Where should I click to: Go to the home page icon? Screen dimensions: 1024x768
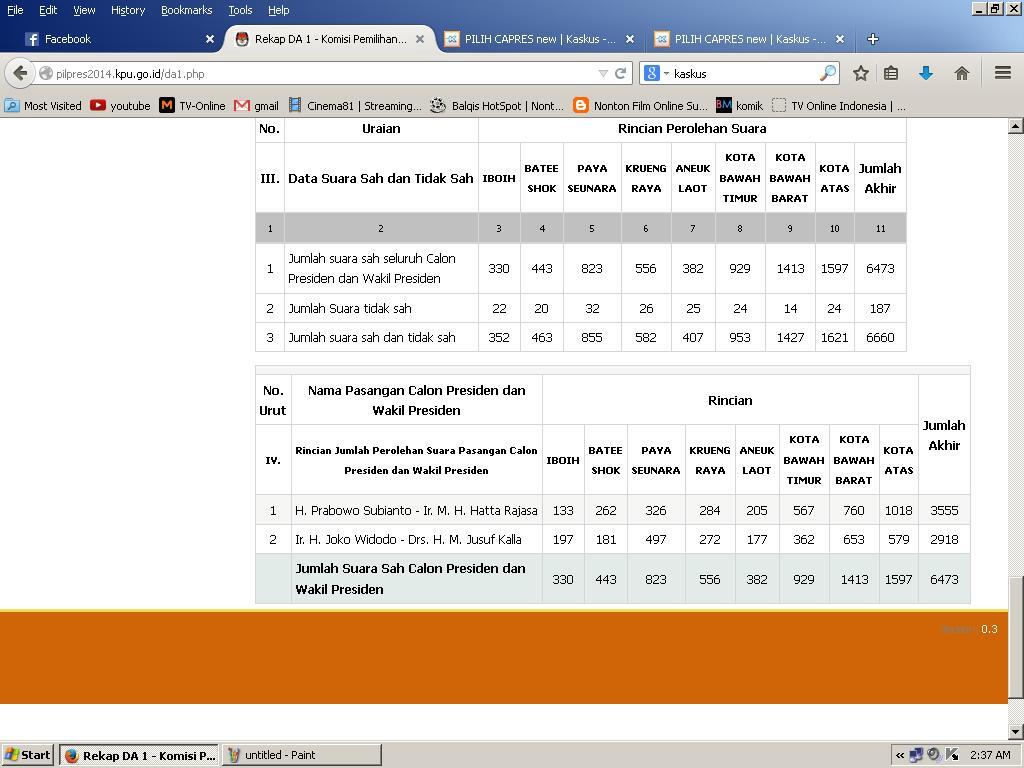(x=961, y=73)
